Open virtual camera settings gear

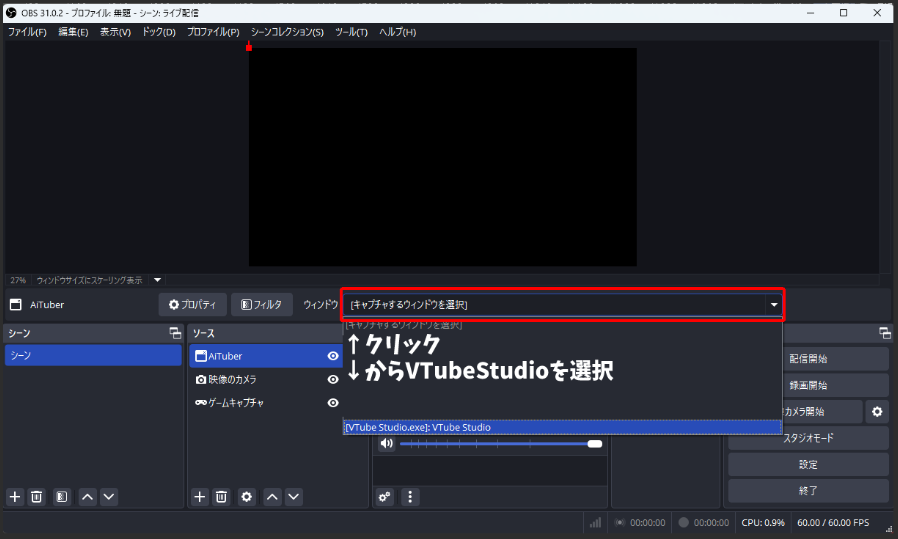point(877,412)
